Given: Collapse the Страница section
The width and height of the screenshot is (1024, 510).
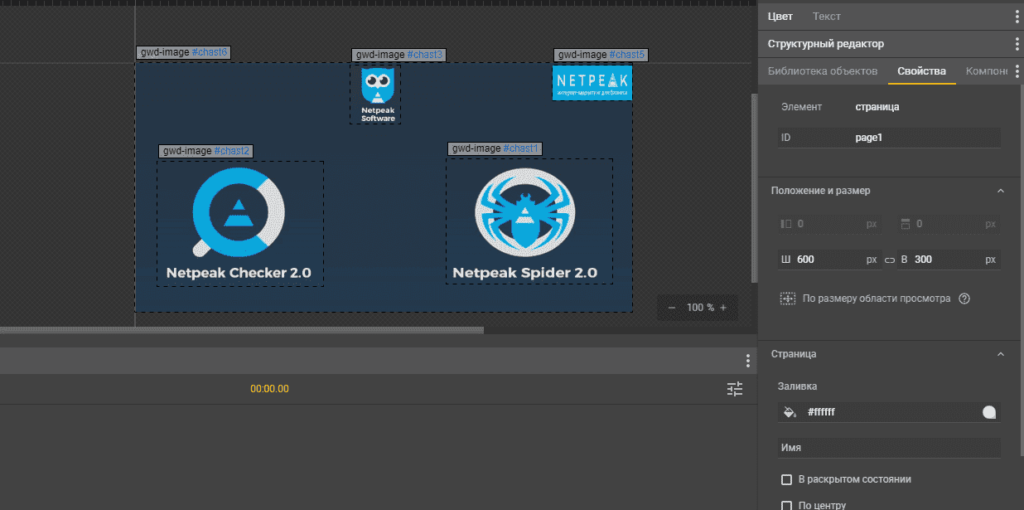Looking at the screenshot, I should (1000, 354).
